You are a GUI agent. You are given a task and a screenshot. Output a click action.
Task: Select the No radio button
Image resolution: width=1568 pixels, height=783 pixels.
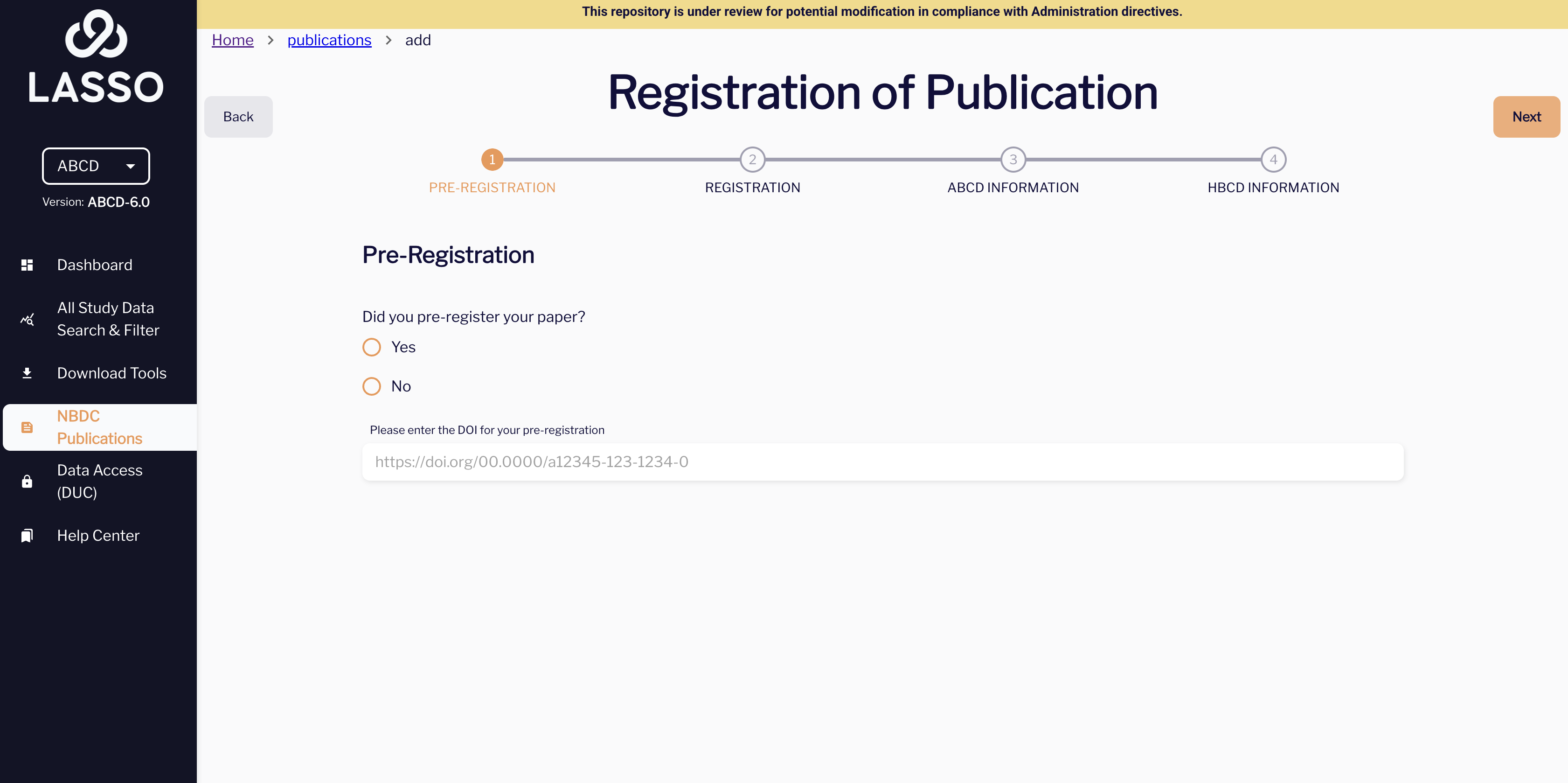(371, 386)
